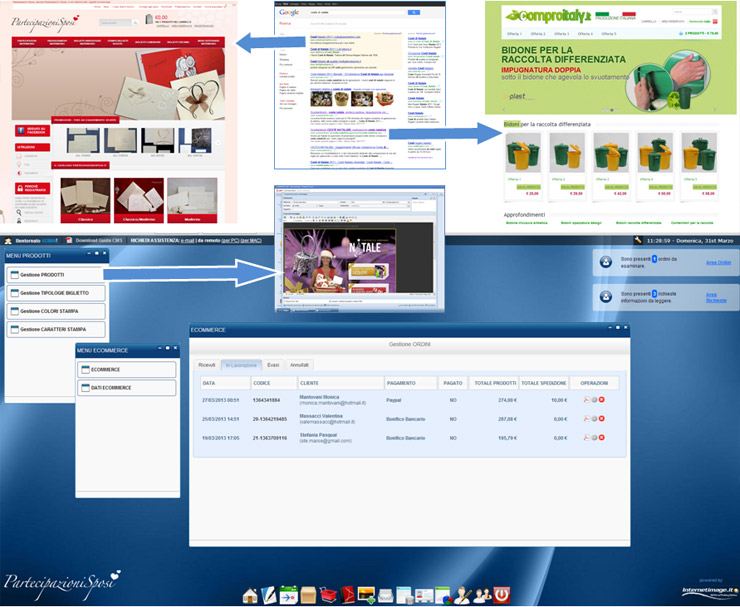Click gray status circle for Massacci Valentina order
Viewport: 740px width, 607px height.
pyautogui.click(x=595, y=419)
